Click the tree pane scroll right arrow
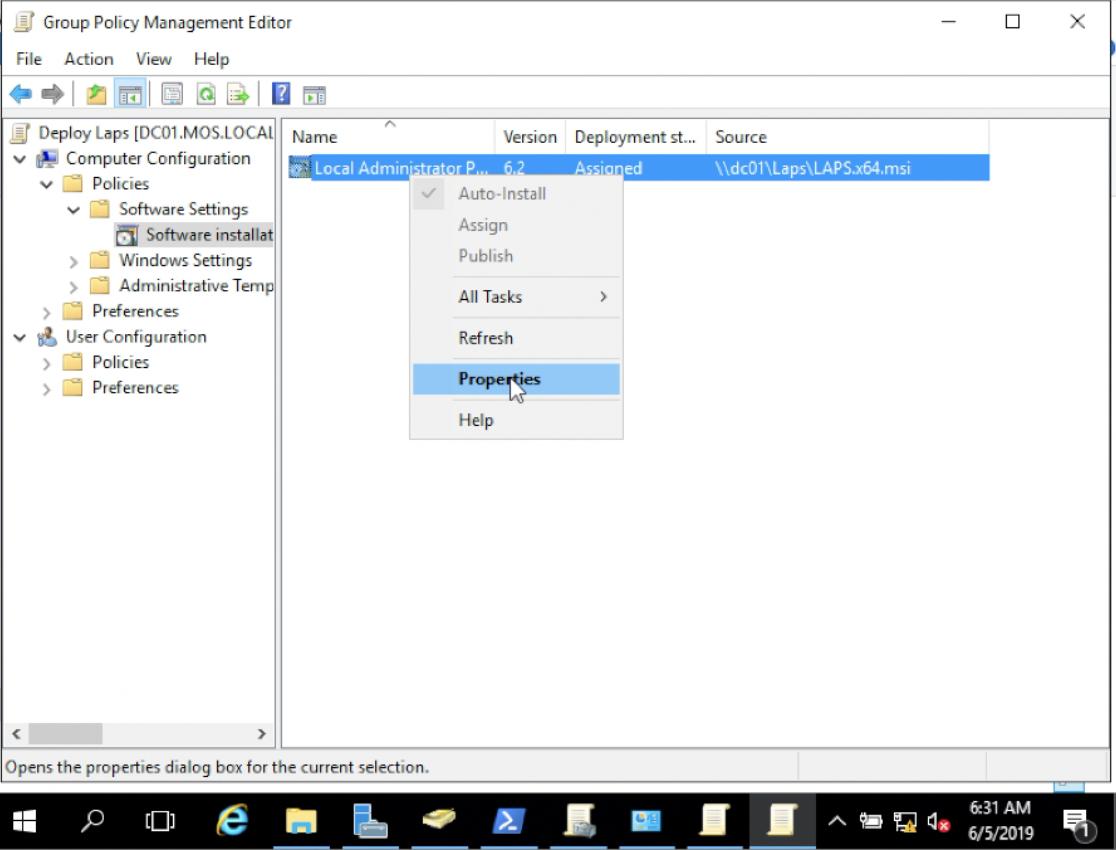This screenshot has width=1116, height=850. 261,733
